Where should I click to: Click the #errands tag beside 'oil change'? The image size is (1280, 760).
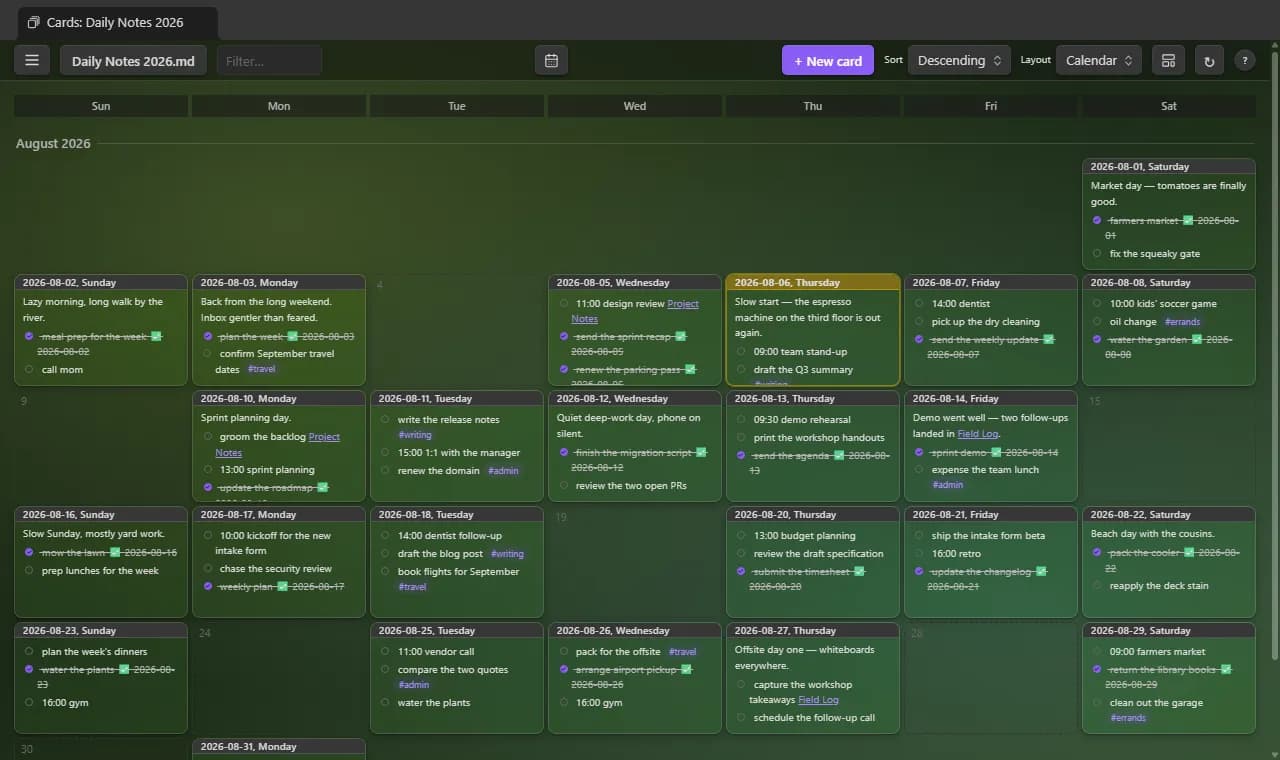(1181, 322)
